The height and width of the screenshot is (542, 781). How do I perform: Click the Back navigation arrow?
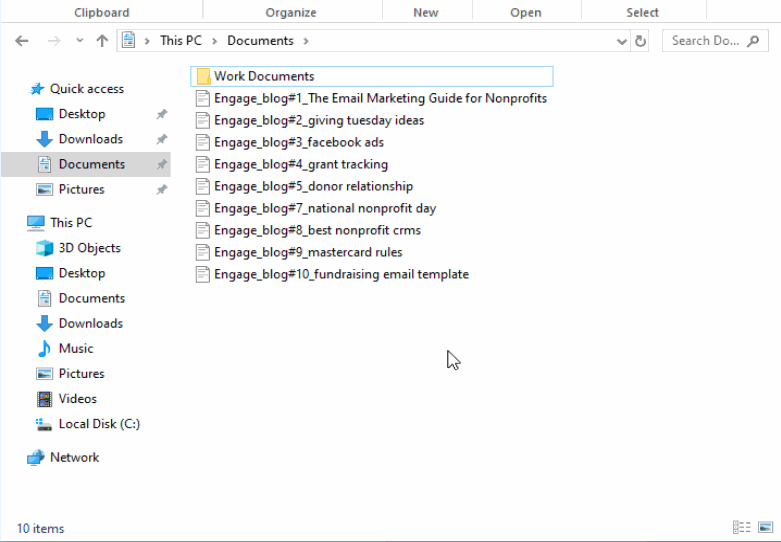click(x=22, y=41)
